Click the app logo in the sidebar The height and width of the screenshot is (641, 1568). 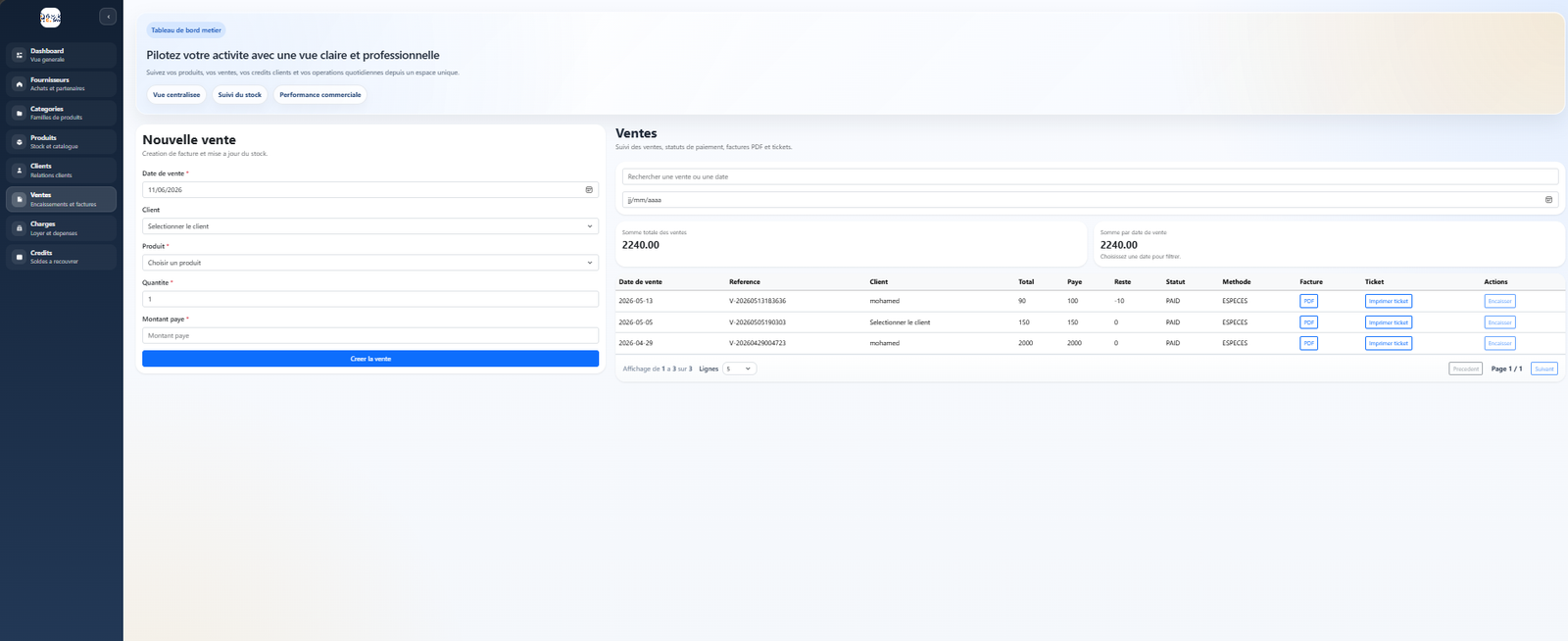pyautogui.click(x=50, y=18)
